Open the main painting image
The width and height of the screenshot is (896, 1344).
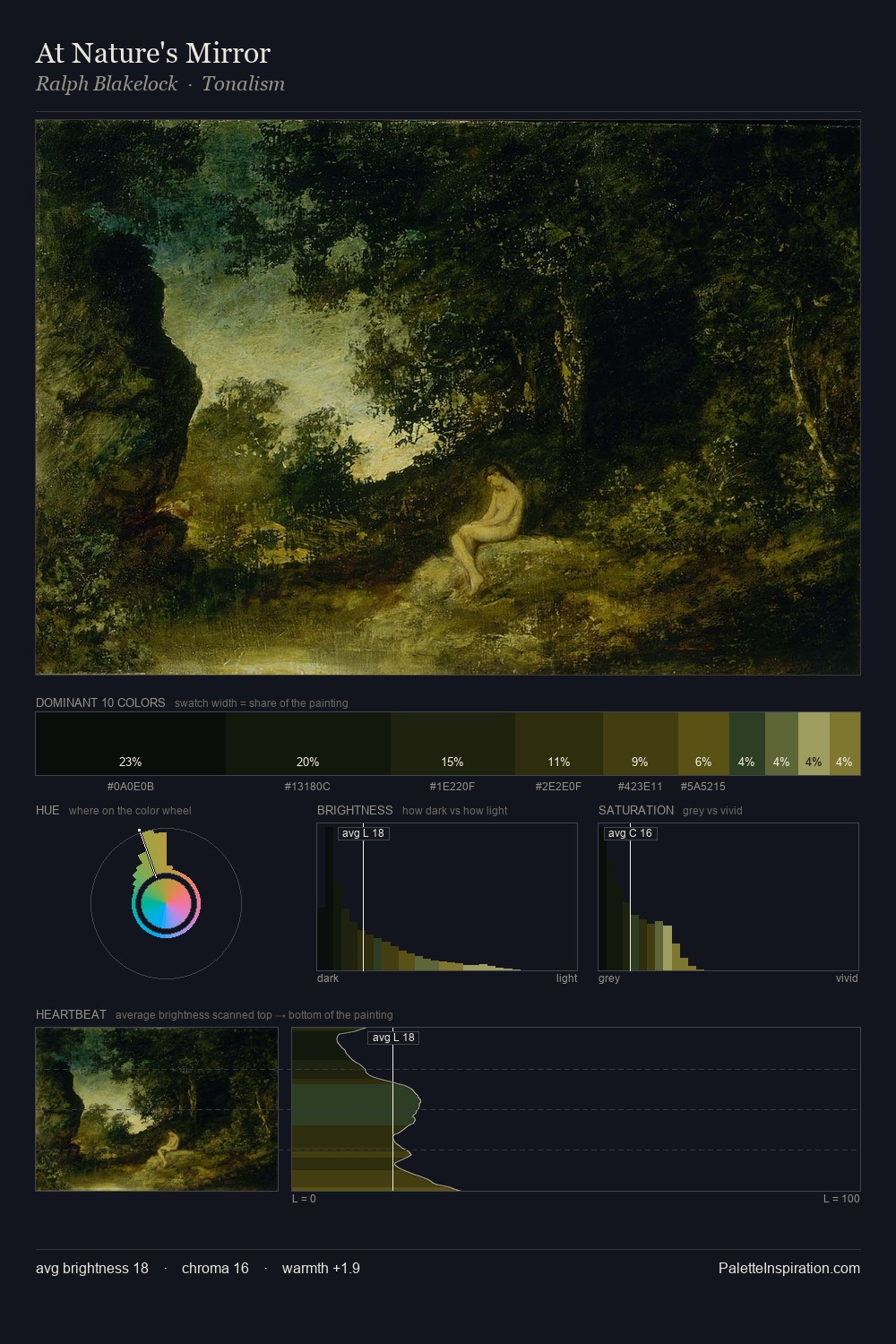tap(448, 397)
